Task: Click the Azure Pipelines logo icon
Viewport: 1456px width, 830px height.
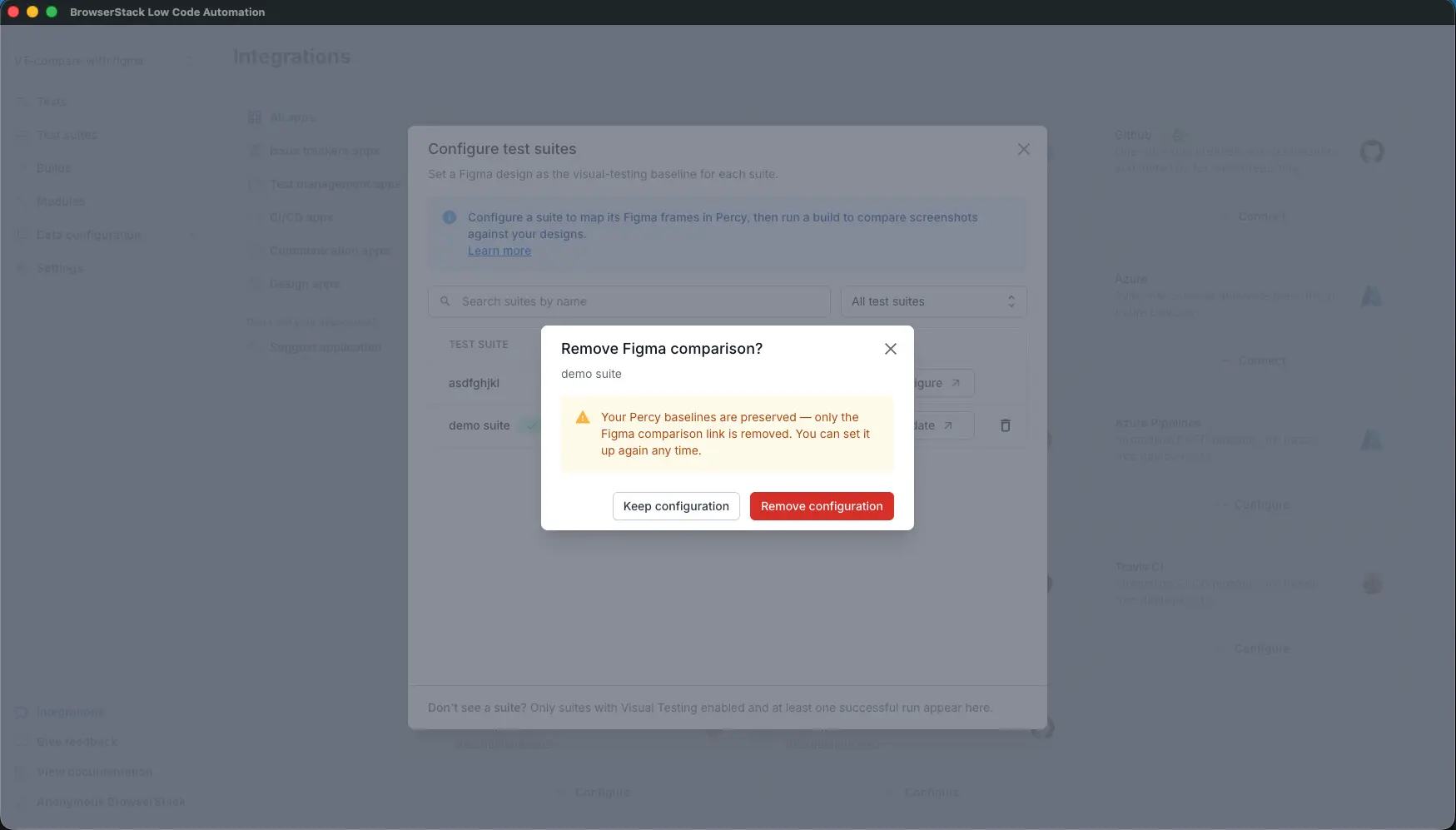Action: 1372,440
